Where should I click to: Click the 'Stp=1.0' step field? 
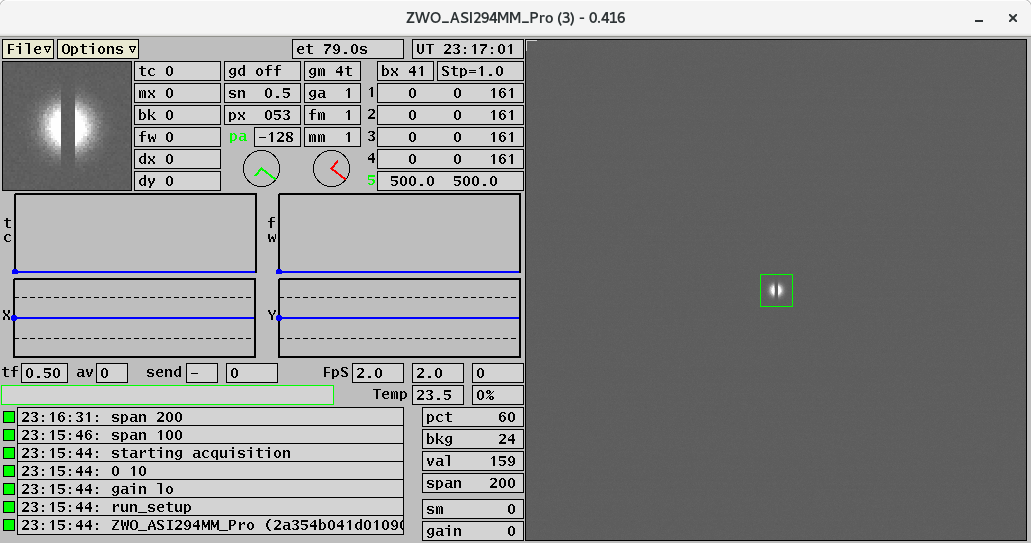tap(480, 71)
